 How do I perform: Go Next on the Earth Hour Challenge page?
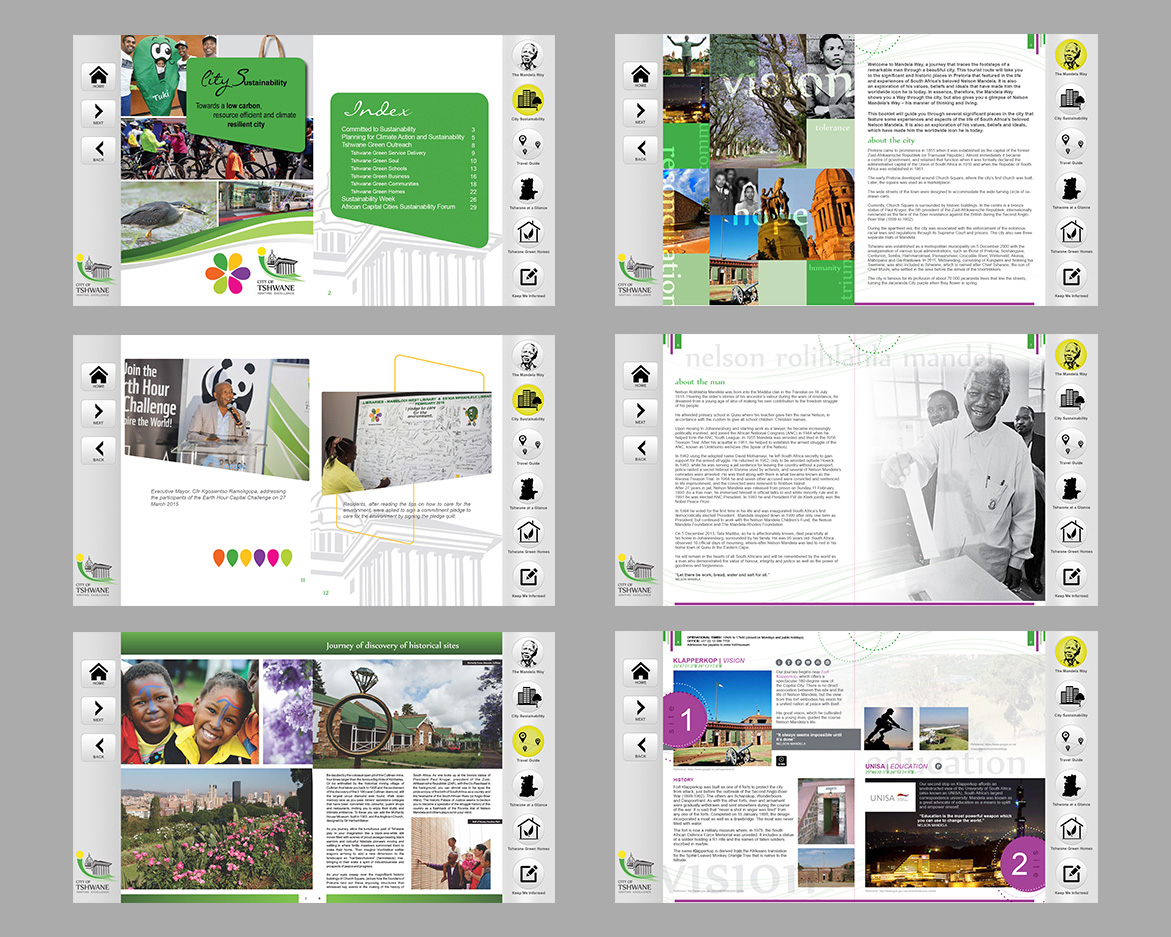(x=98, y=411)
